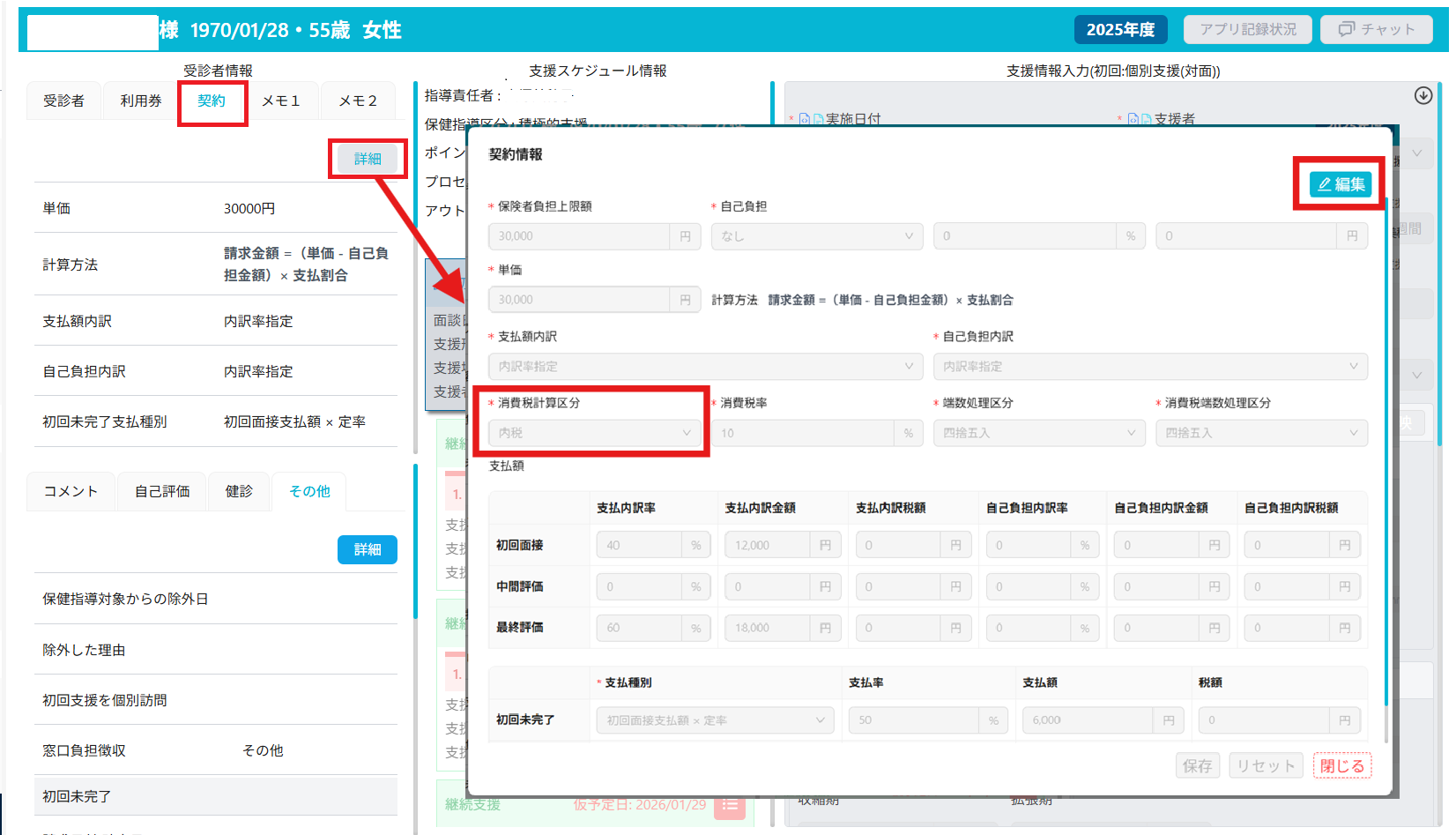Click the document icon immediately left of 実施日付
The height and width of the screenshot is (835, 1456).
point(818,119)
